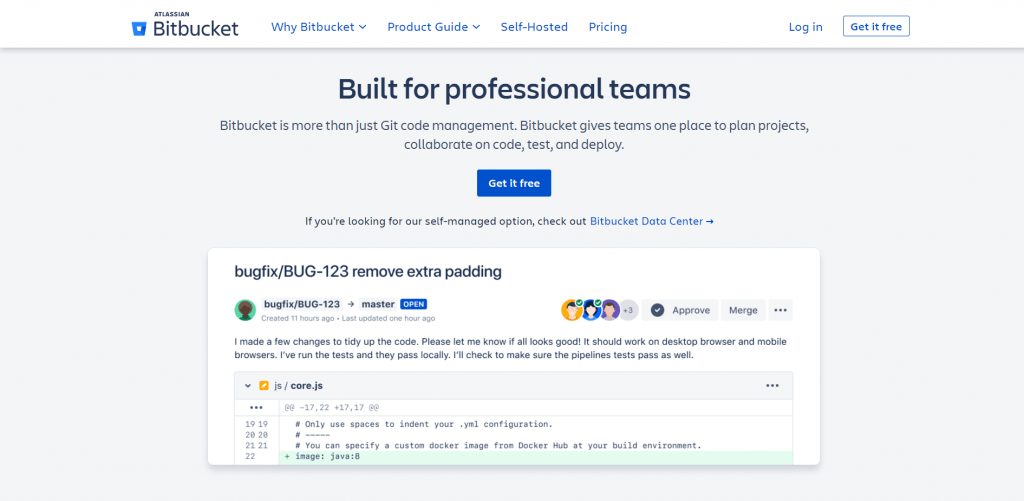Viewport: 1024px width, 501px height.
Task: Click the Merge button
Action: [x=743, y=310]
